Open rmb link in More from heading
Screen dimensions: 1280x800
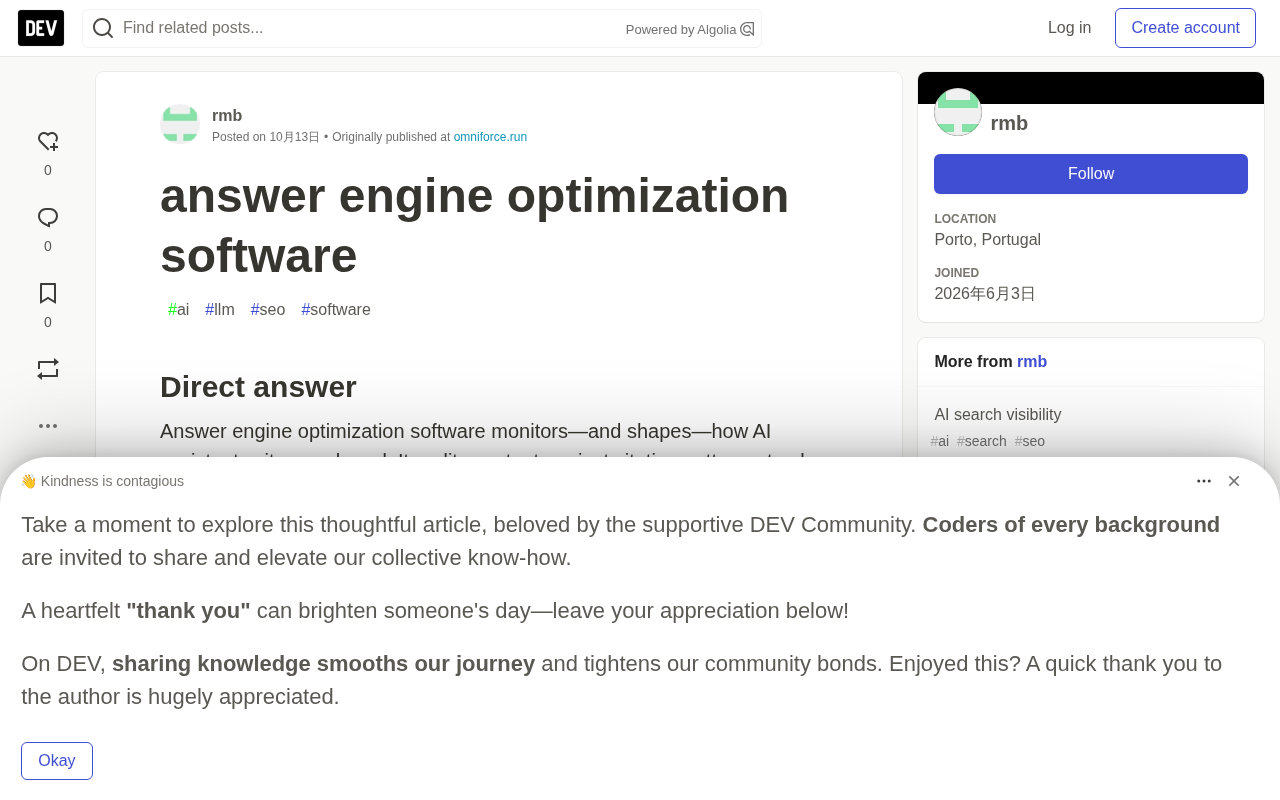tap(1032, 362)
